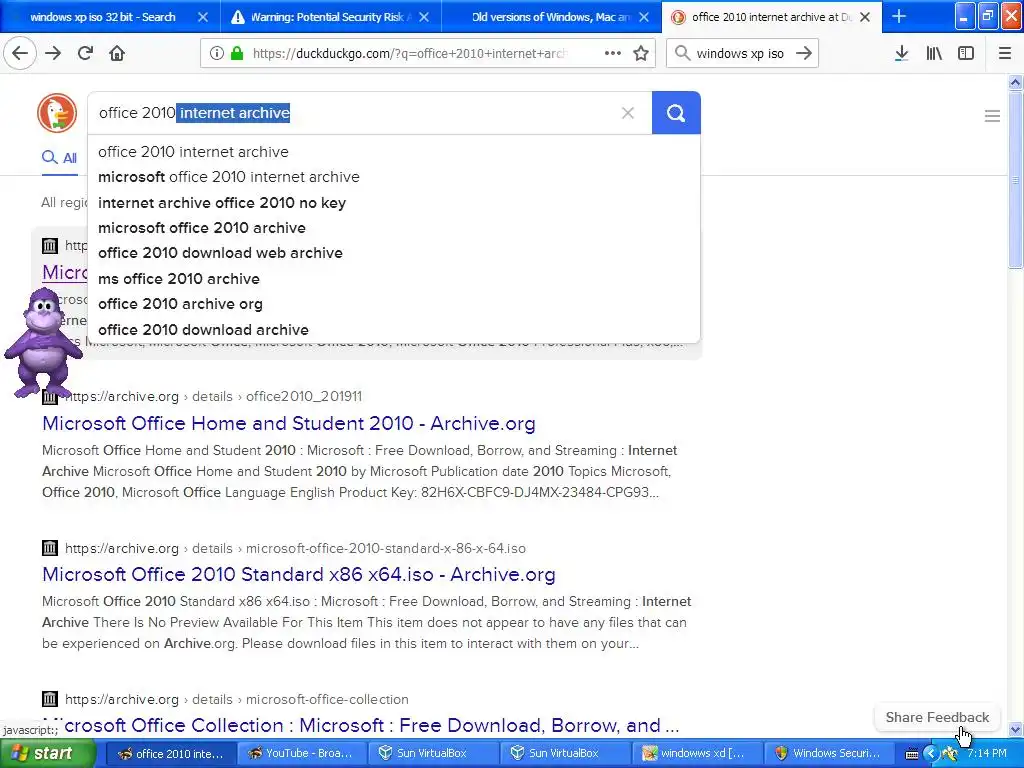Choose suggestion 'office 2010 download web archive'

pyautogui.click(x=394, y=253)
